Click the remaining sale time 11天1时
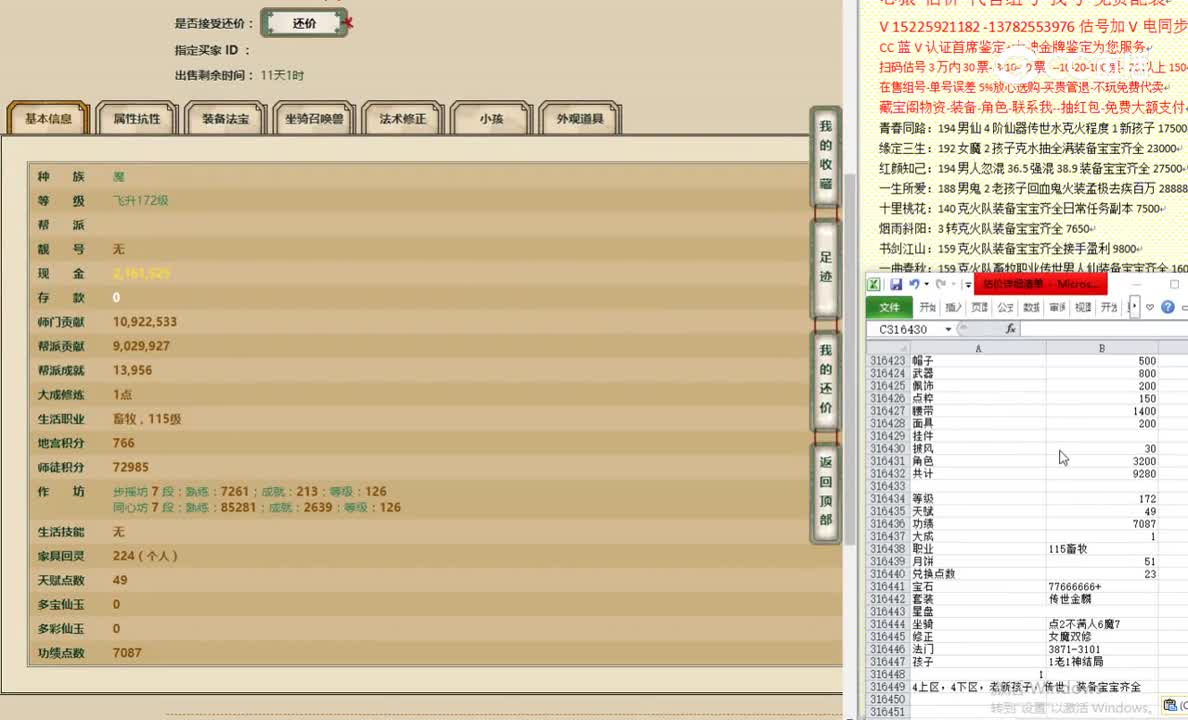 pyautogui.click(x=282, y=75)
